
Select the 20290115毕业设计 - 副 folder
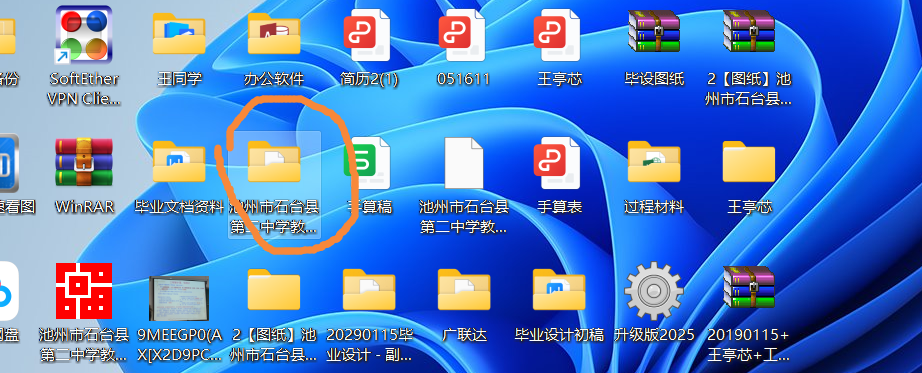(x=369, y=290)
